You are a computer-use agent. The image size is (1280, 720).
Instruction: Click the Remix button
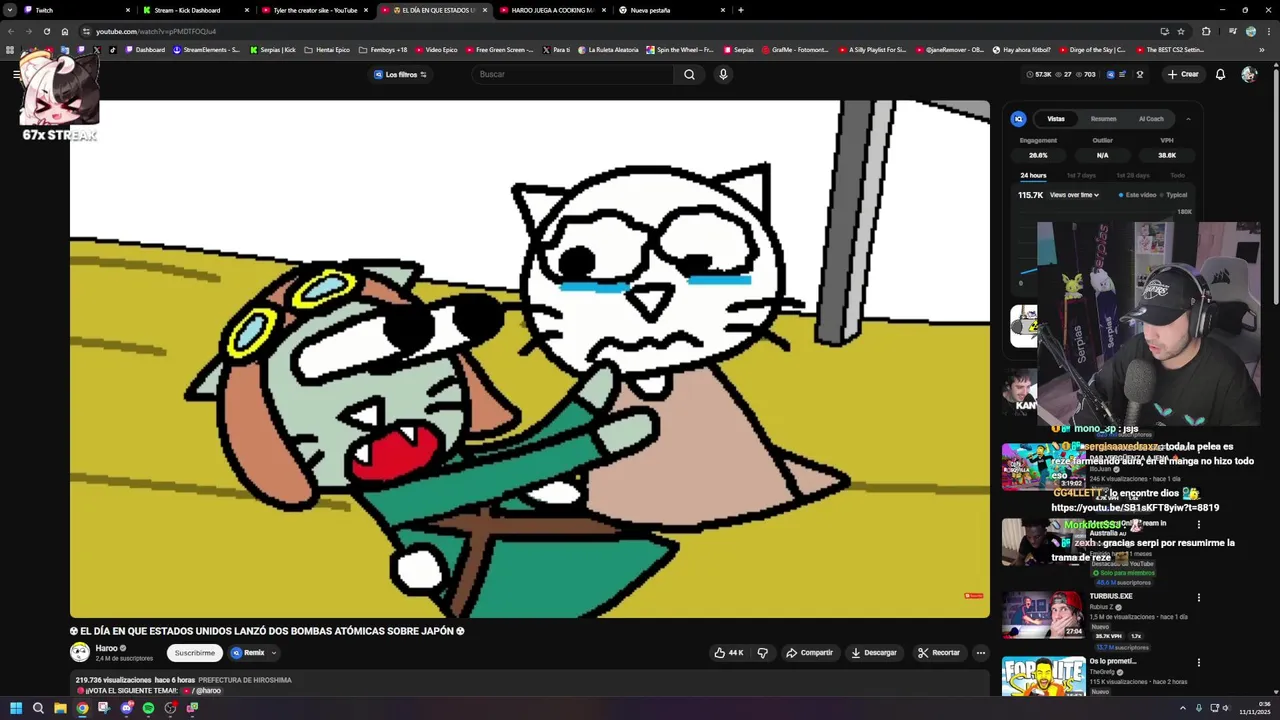coord(248,653)
